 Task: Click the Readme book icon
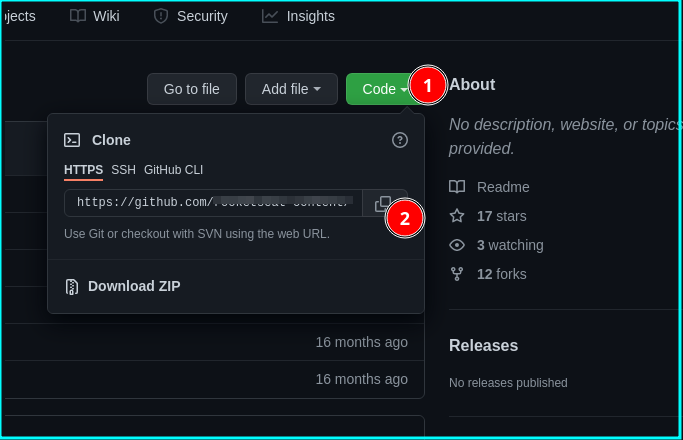pos(457,187)
